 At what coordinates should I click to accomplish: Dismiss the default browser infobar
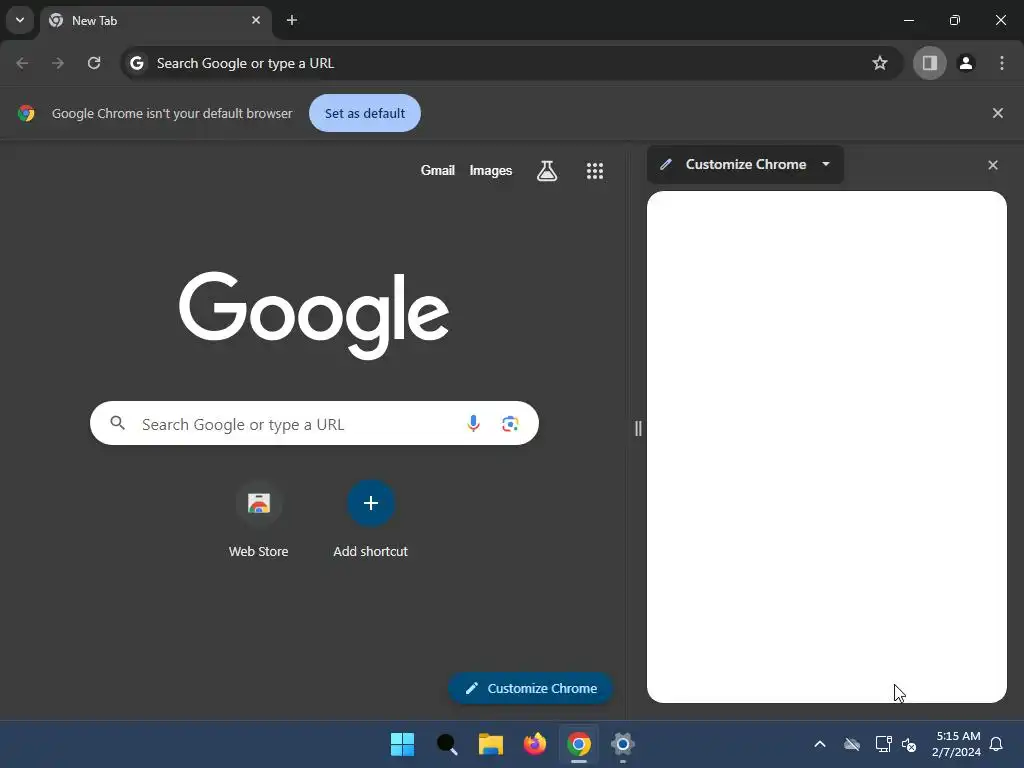[997, 113]
